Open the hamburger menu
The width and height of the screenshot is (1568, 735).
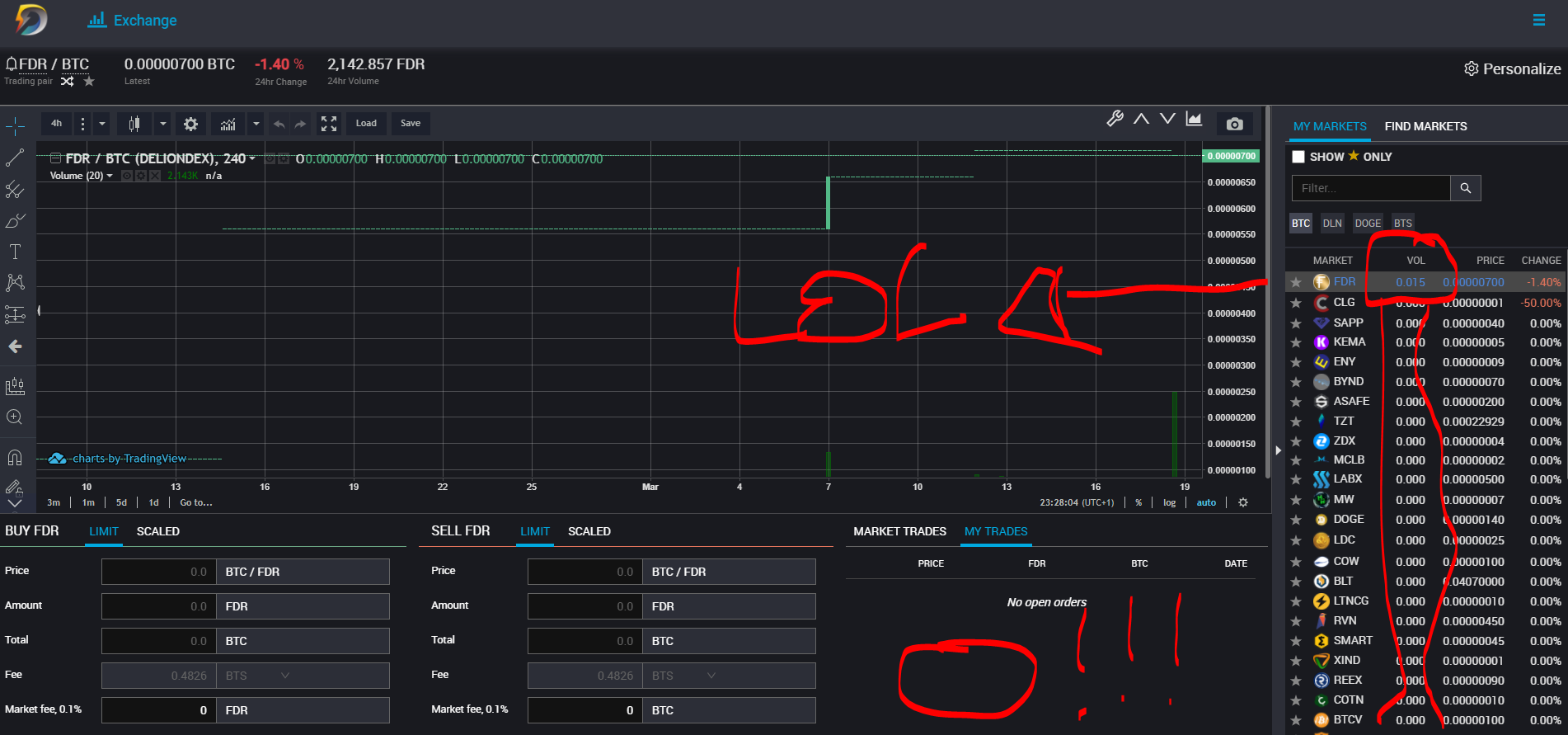tap(1538, 20)
